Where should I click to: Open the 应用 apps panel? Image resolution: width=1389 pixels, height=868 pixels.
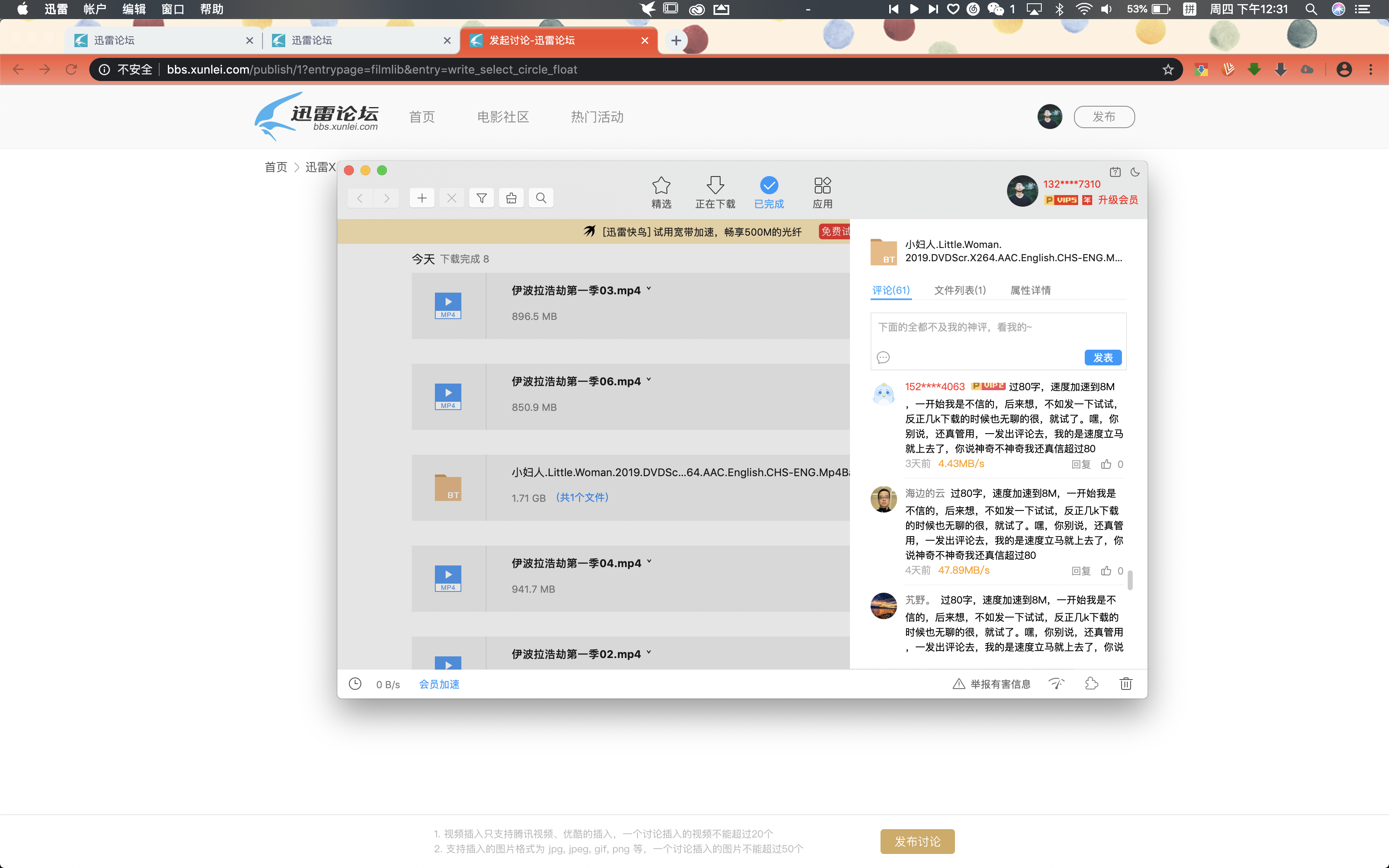(x=822, y=192)
